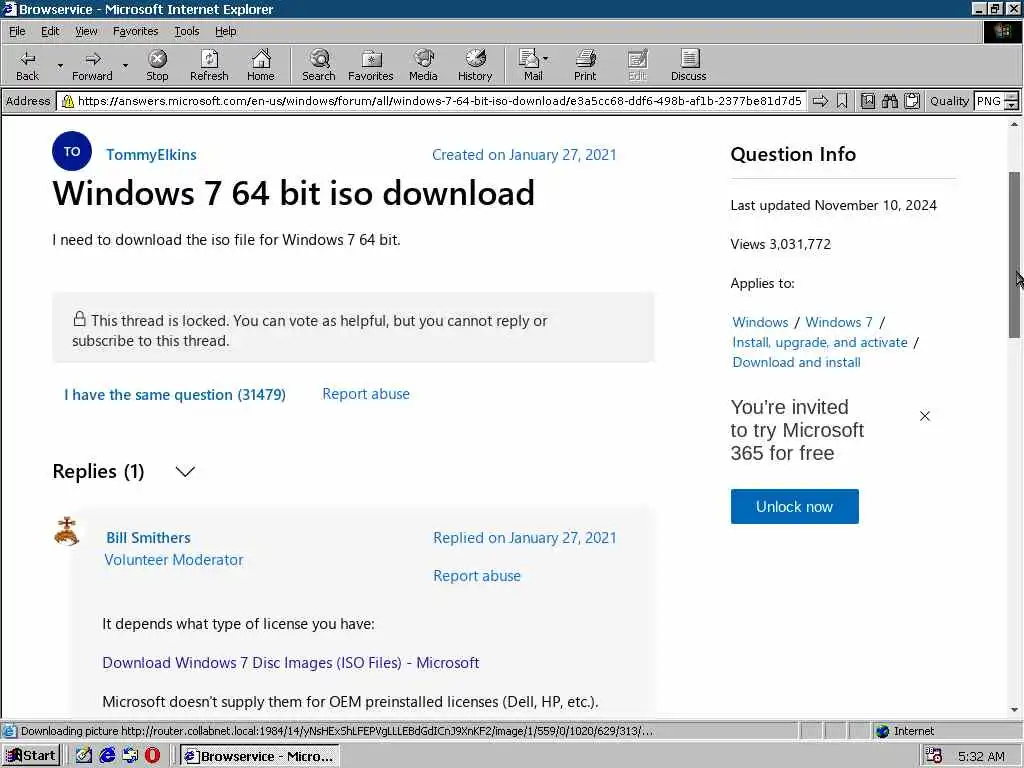Click the Opera icon in quick launch
Screen dimensions: 1024x768
(x=153, y=756)
